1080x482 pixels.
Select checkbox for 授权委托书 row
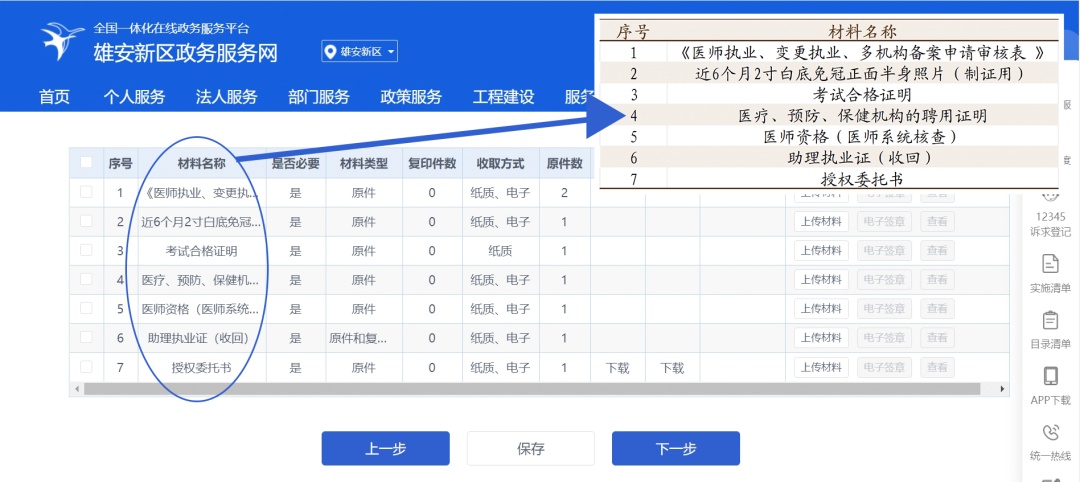pyautogui.click(x=86, y=367)
